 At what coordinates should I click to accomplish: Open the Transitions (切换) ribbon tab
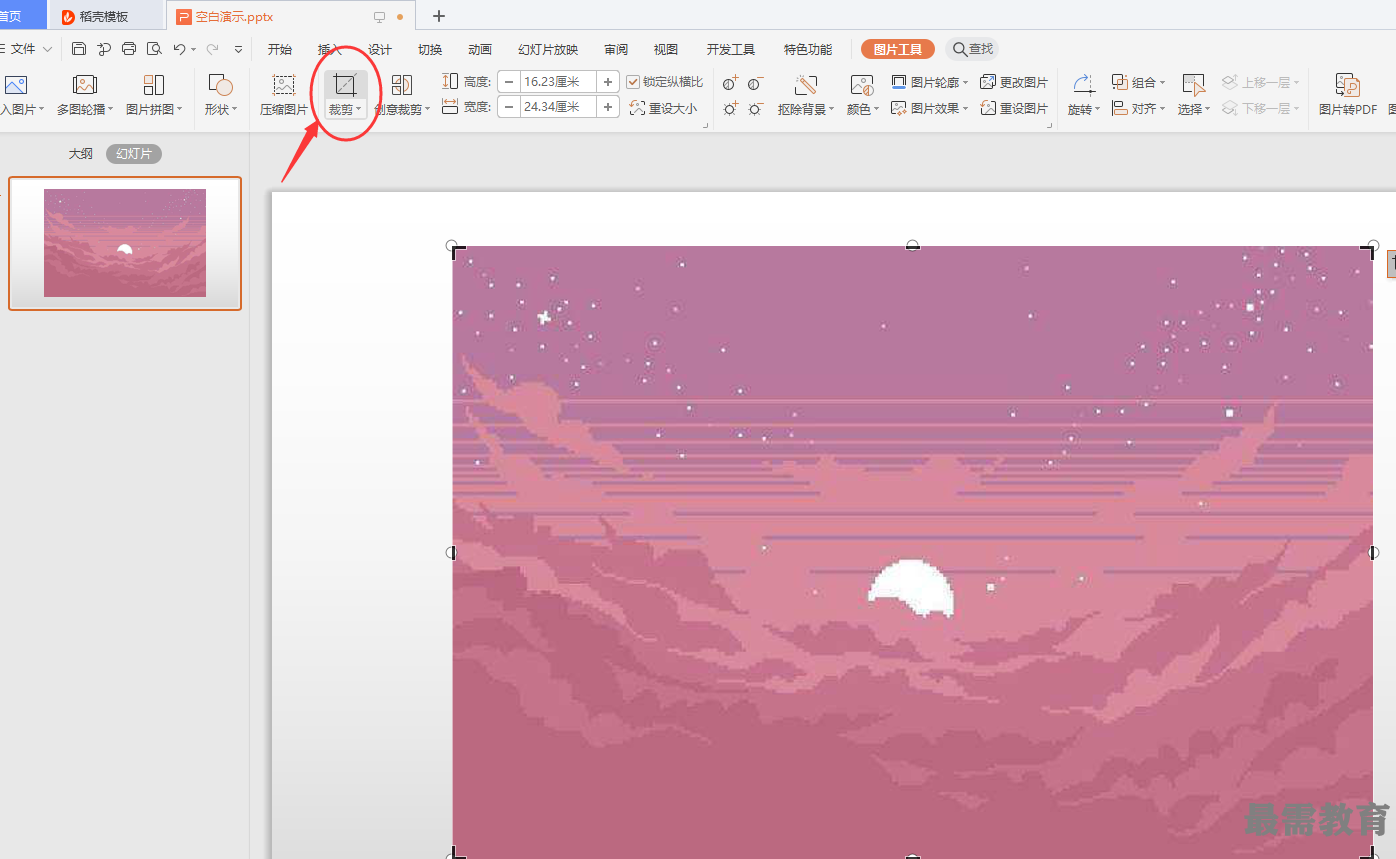tap(430, 49)
